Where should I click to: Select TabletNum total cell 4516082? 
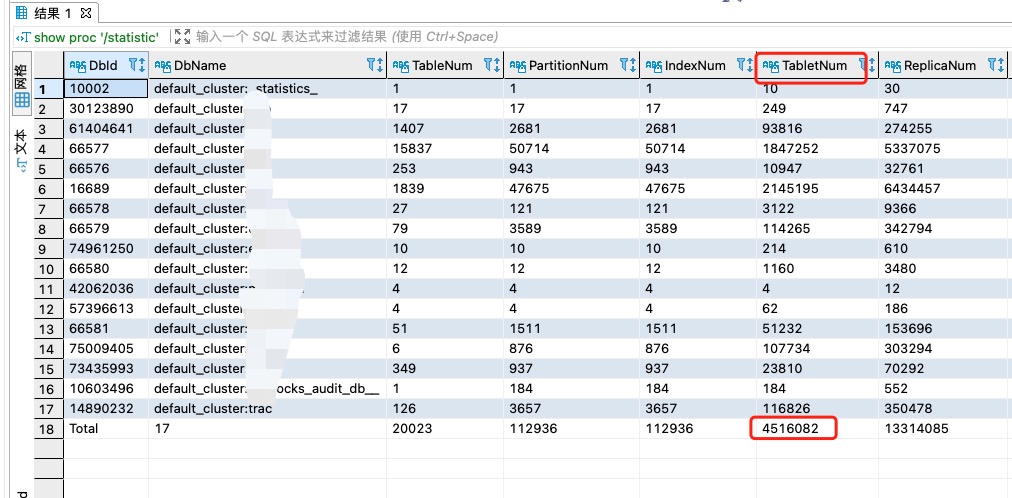click(818, 428)
